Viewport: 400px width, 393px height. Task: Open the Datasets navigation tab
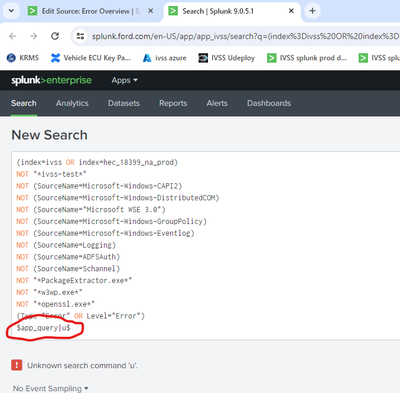124,103
